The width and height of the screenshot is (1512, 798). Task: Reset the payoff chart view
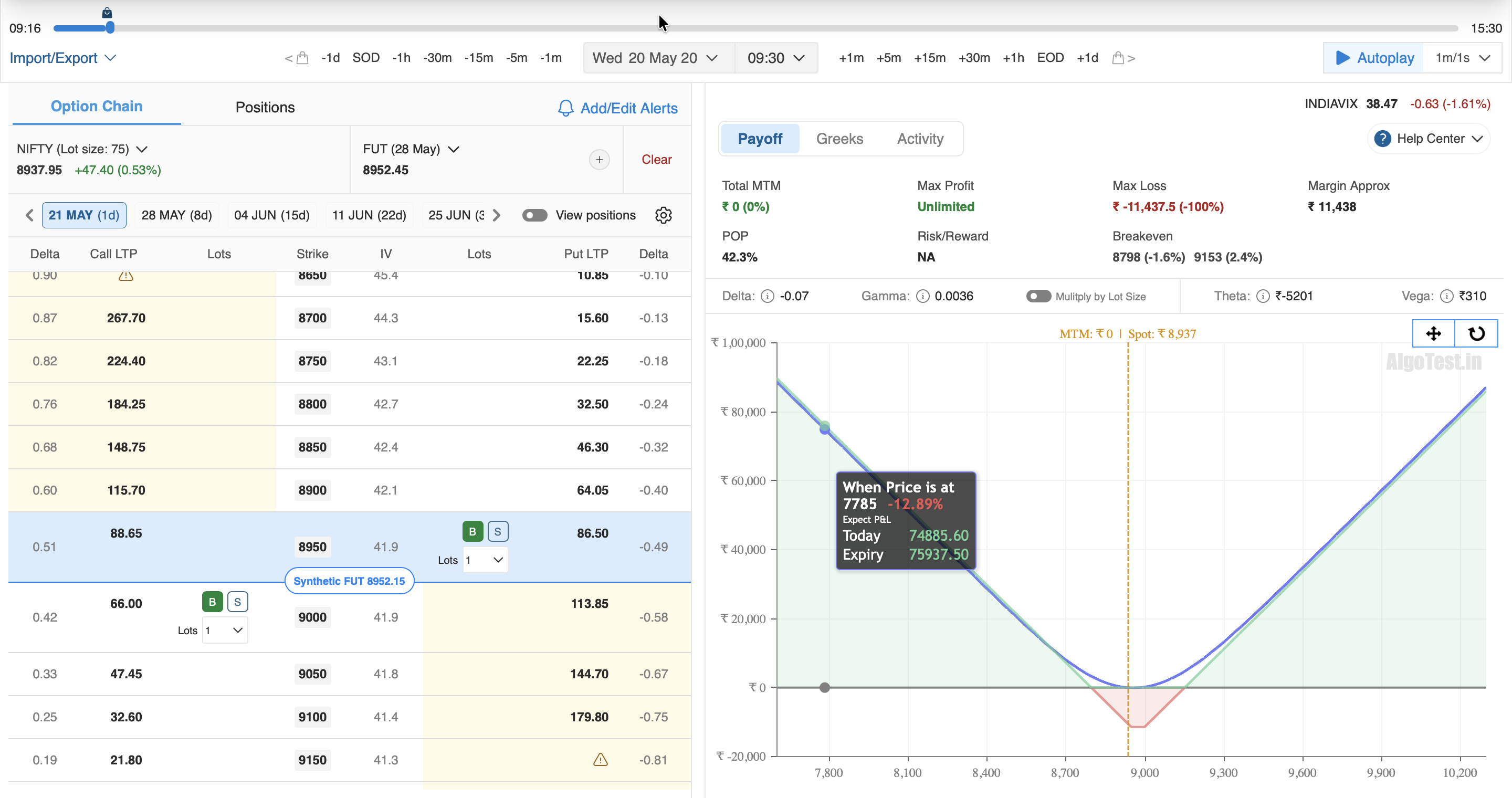(1476, 334)
